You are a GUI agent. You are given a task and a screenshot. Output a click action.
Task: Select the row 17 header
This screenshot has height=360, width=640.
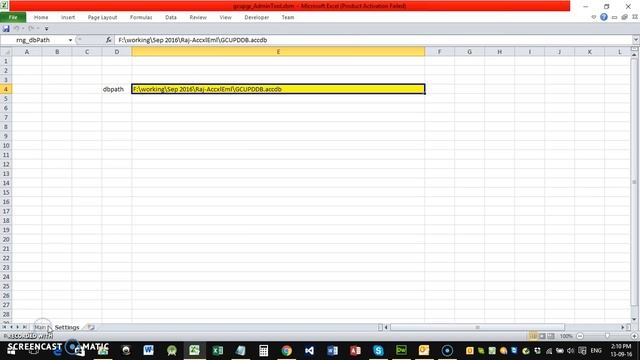click(6, 211)
